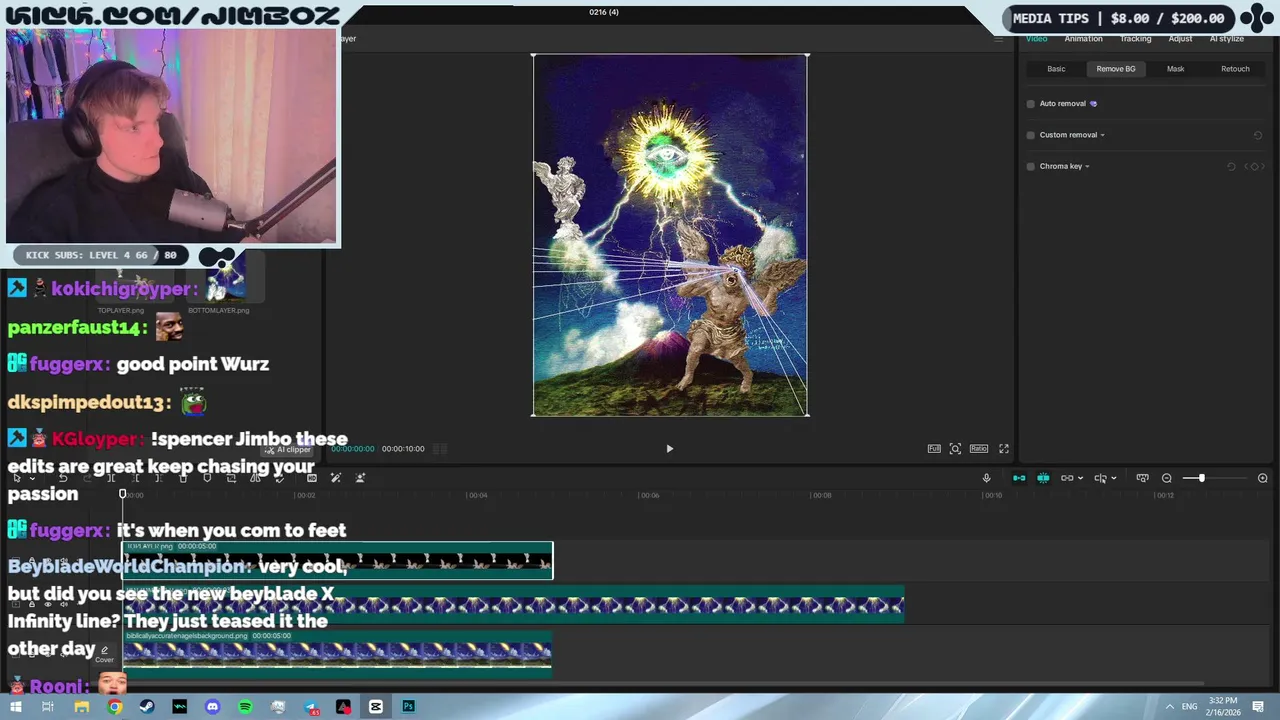This screenshot has width=1280, height=720.
Task: Click the Select cursor tool
Action: (x=17, y=478)
